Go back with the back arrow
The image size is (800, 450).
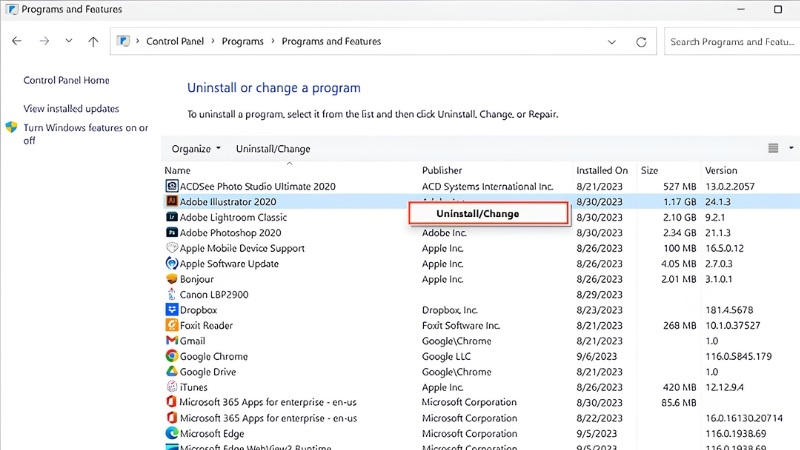(x=17, y=41)
